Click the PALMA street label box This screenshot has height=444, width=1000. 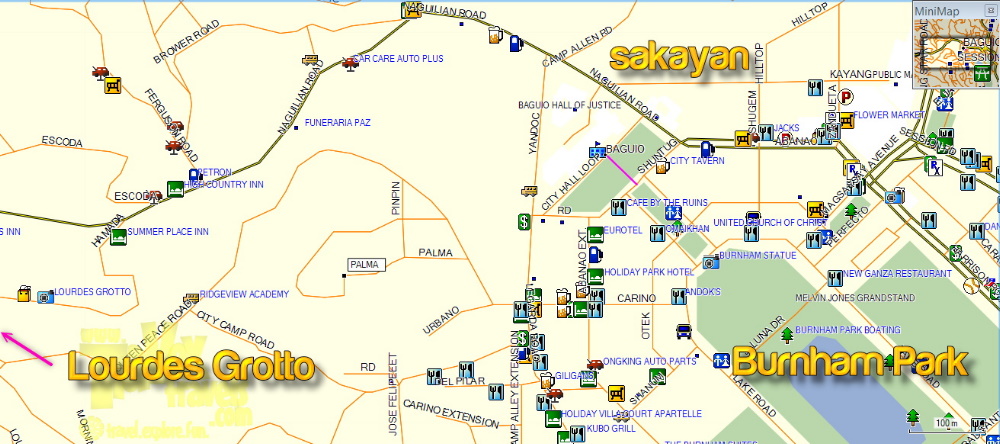pos(365,264)
